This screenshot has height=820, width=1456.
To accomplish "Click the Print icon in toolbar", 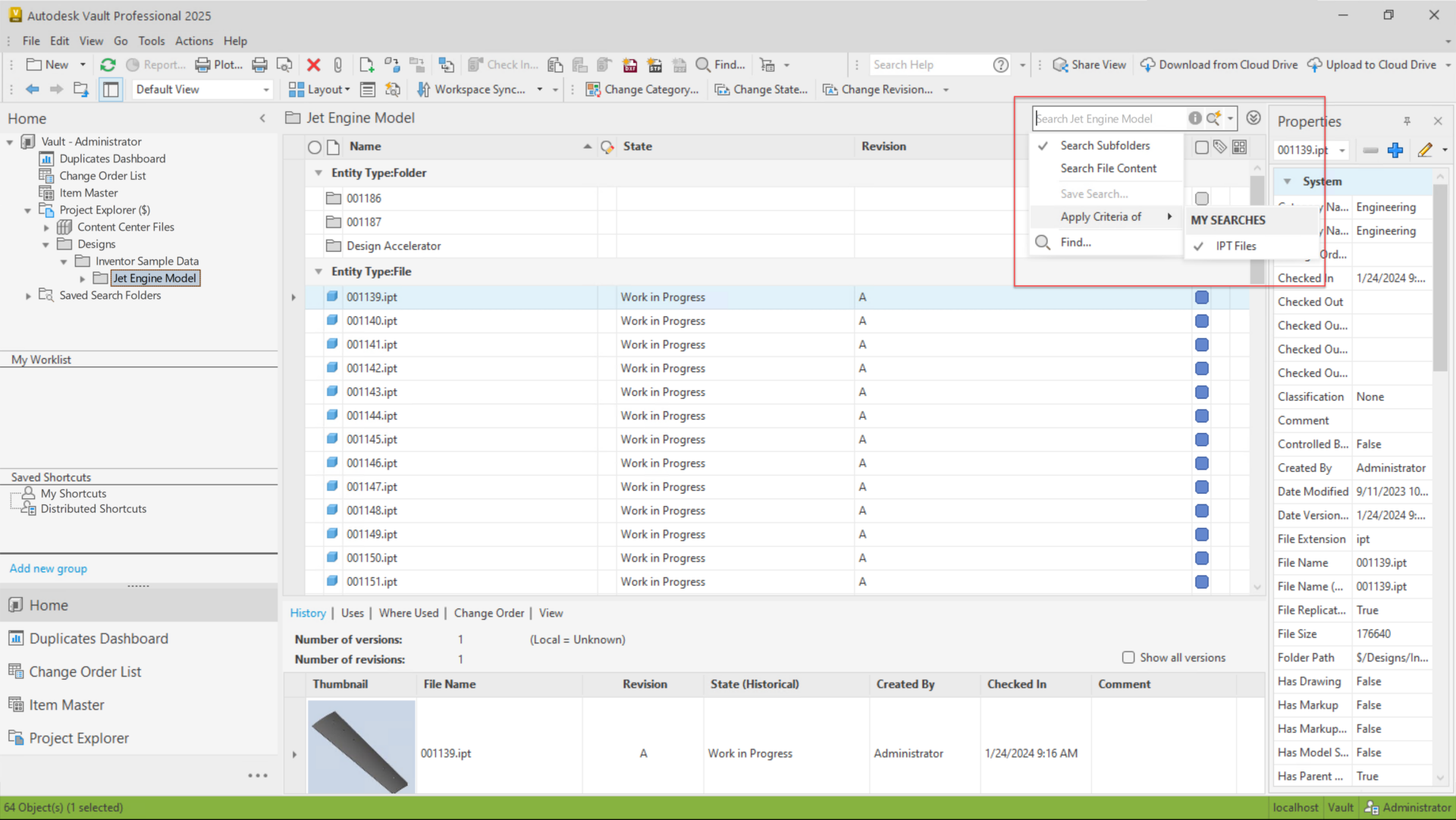I will (259, 65).
